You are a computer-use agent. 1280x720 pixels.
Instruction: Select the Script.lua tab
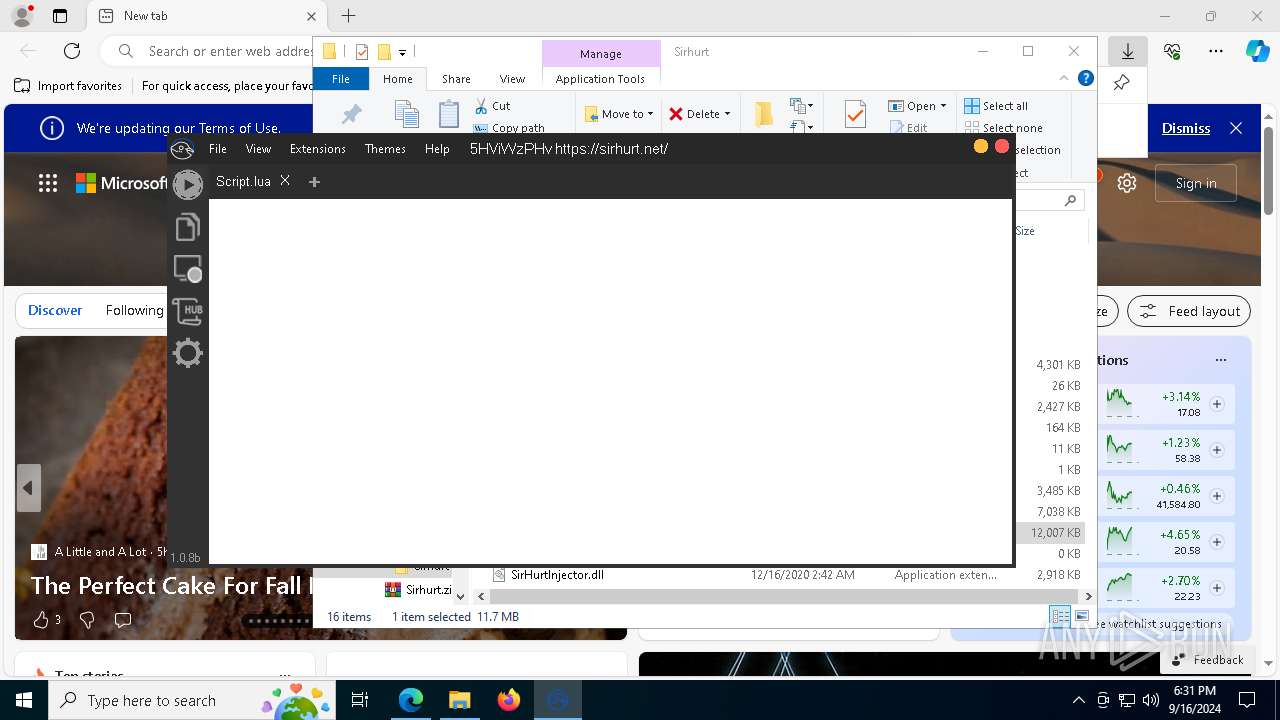243,181
